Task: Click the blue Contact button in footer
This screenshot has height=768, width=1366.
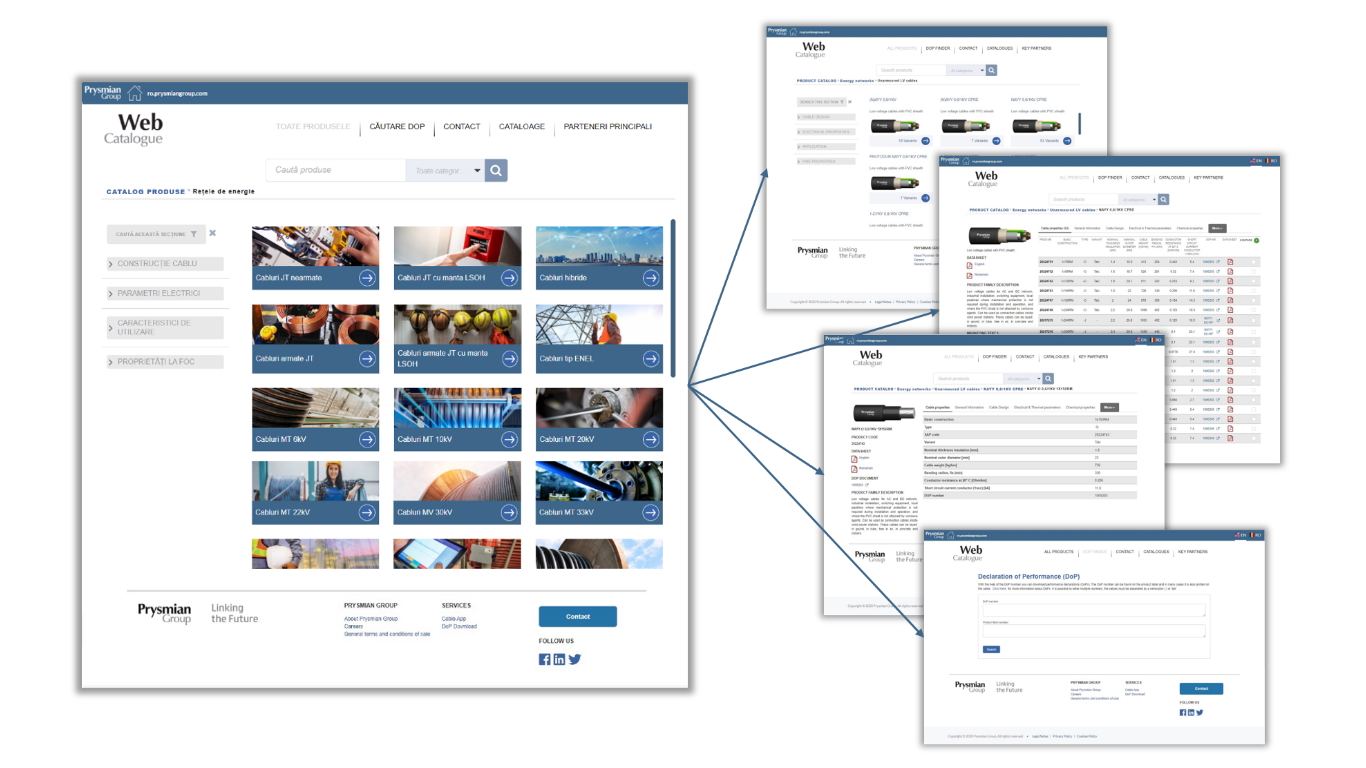Action: (577, 616)
